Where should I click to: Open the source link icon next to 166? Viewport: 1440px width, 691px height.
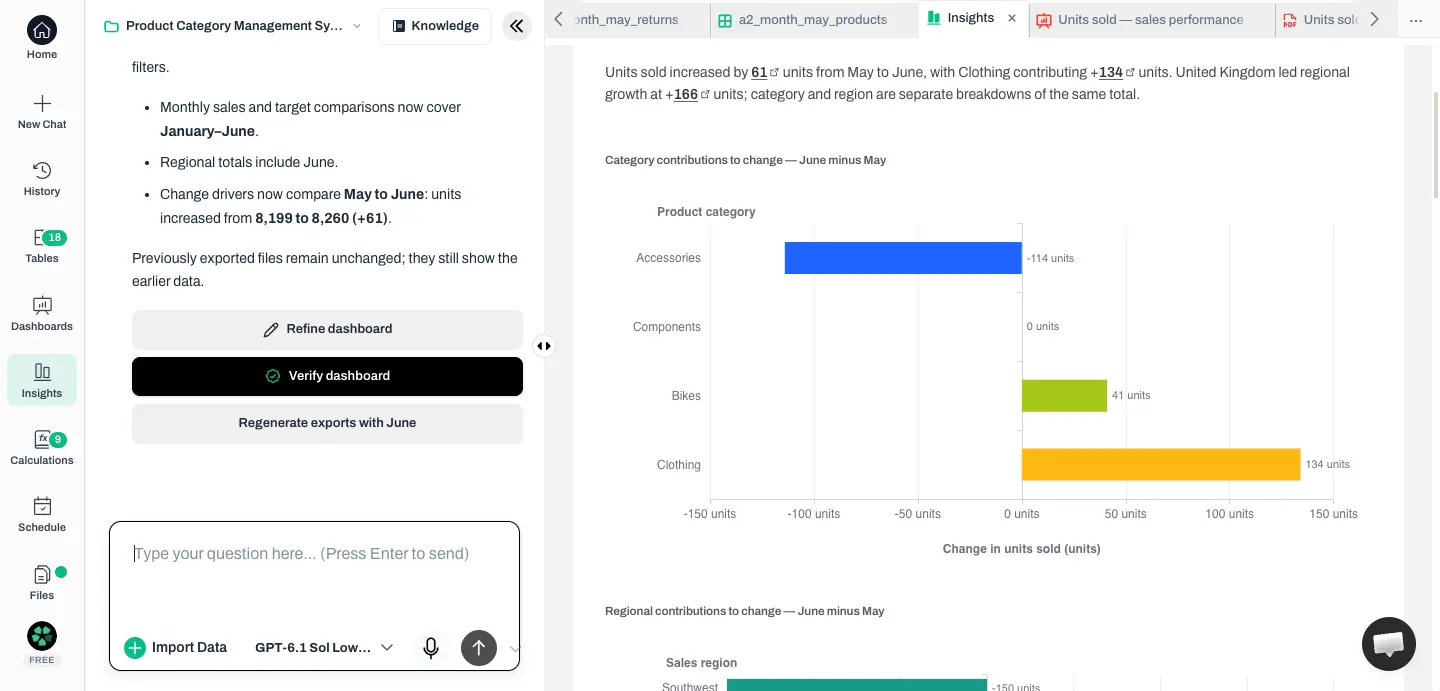point(706,95)
